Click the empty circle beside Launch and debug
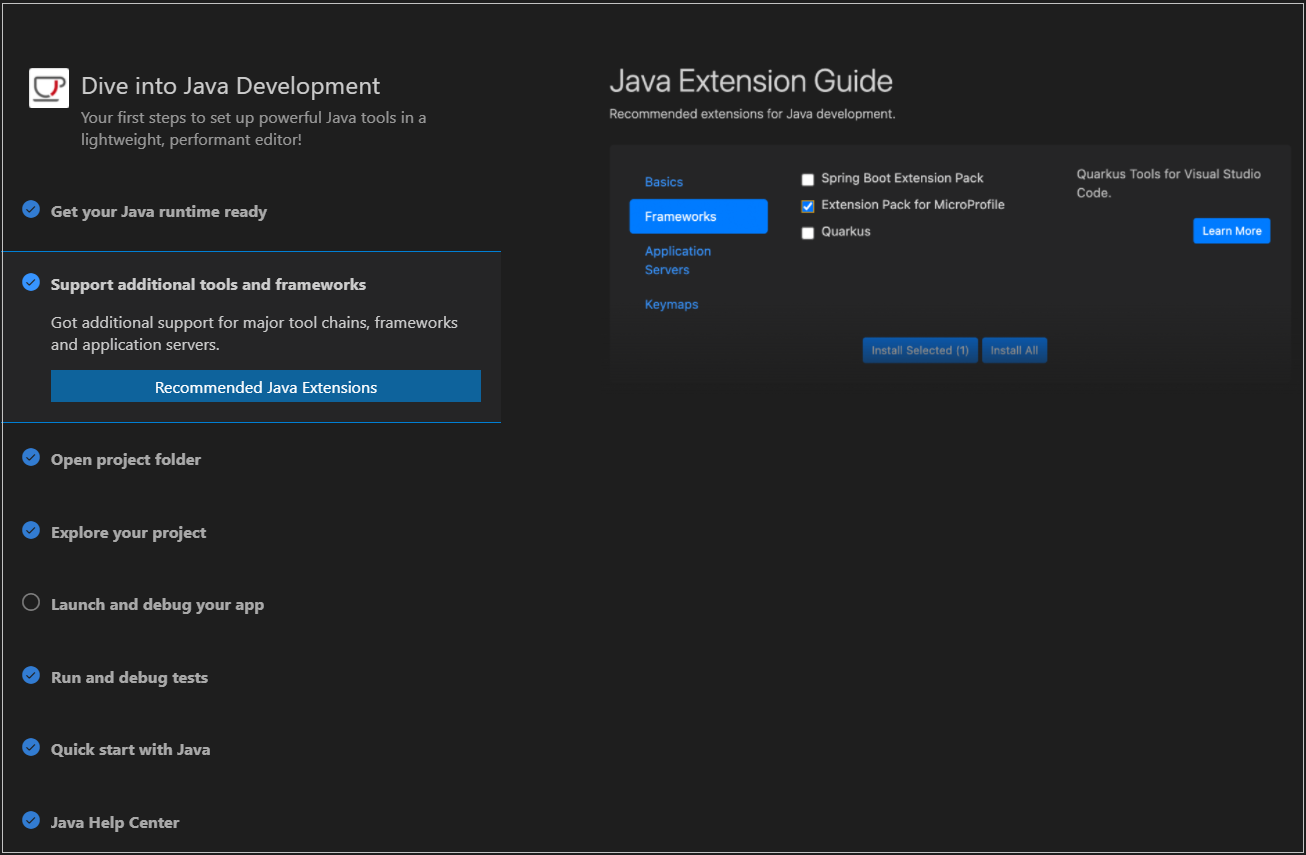Image resolution: width=1306 pixels, height=855 pixels. click(30, 602)
